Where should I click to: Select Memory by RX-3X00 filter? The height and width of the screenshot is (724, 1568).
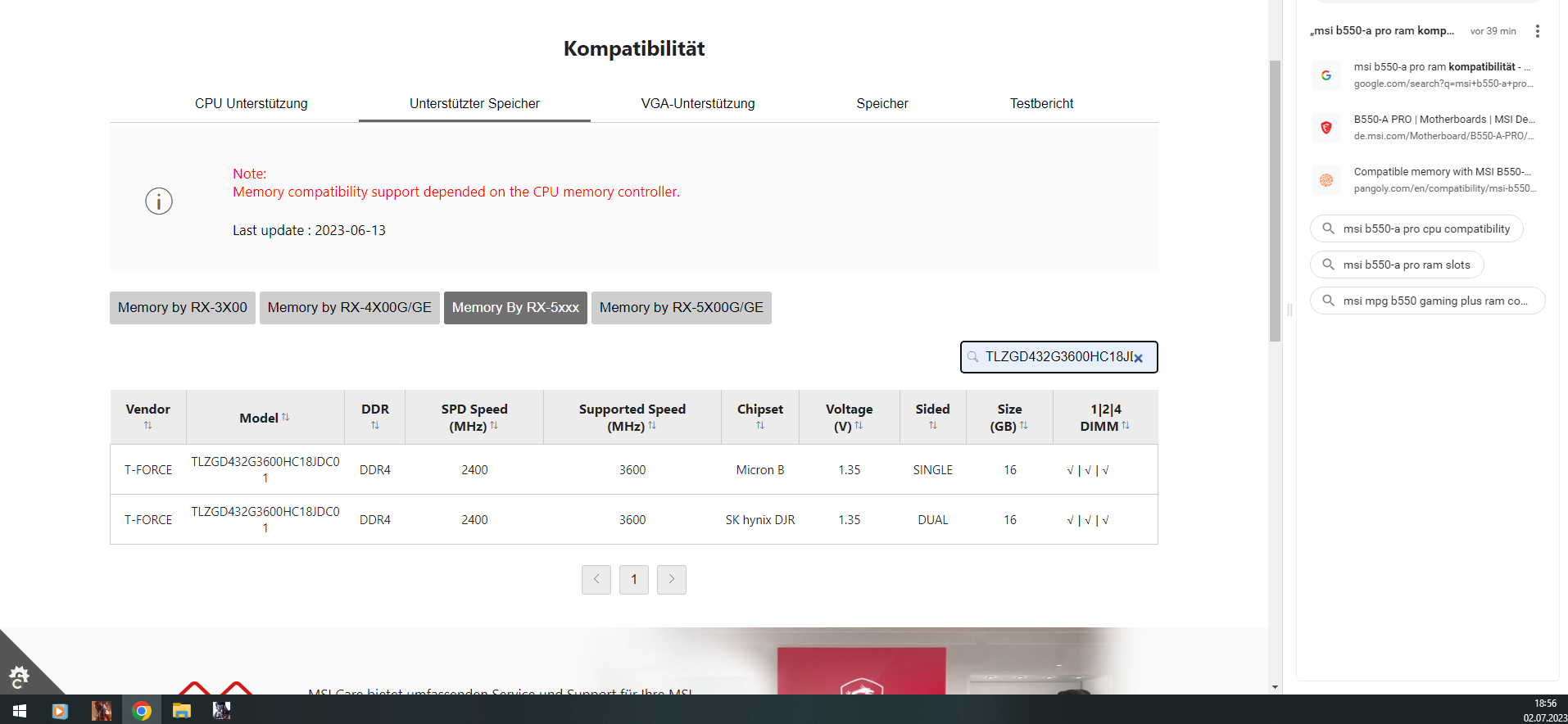click(183, 308)
